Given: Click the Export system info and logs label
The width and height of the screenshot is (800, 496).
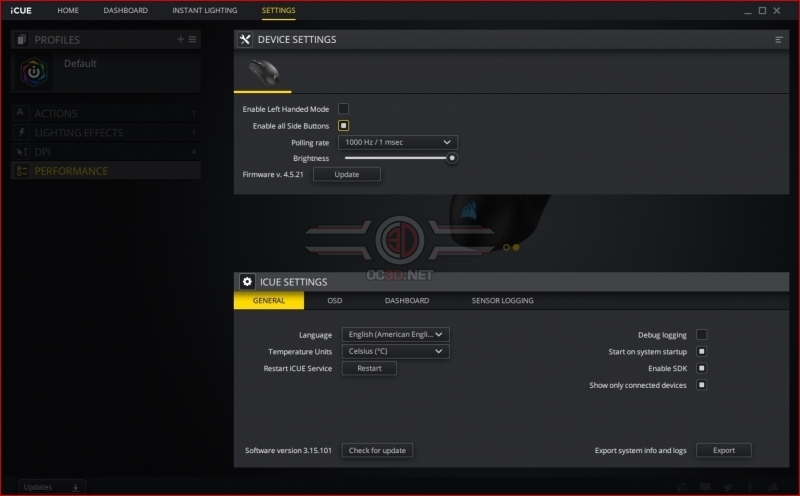Looking at the screenshot, I should click(x=640, y=451).
